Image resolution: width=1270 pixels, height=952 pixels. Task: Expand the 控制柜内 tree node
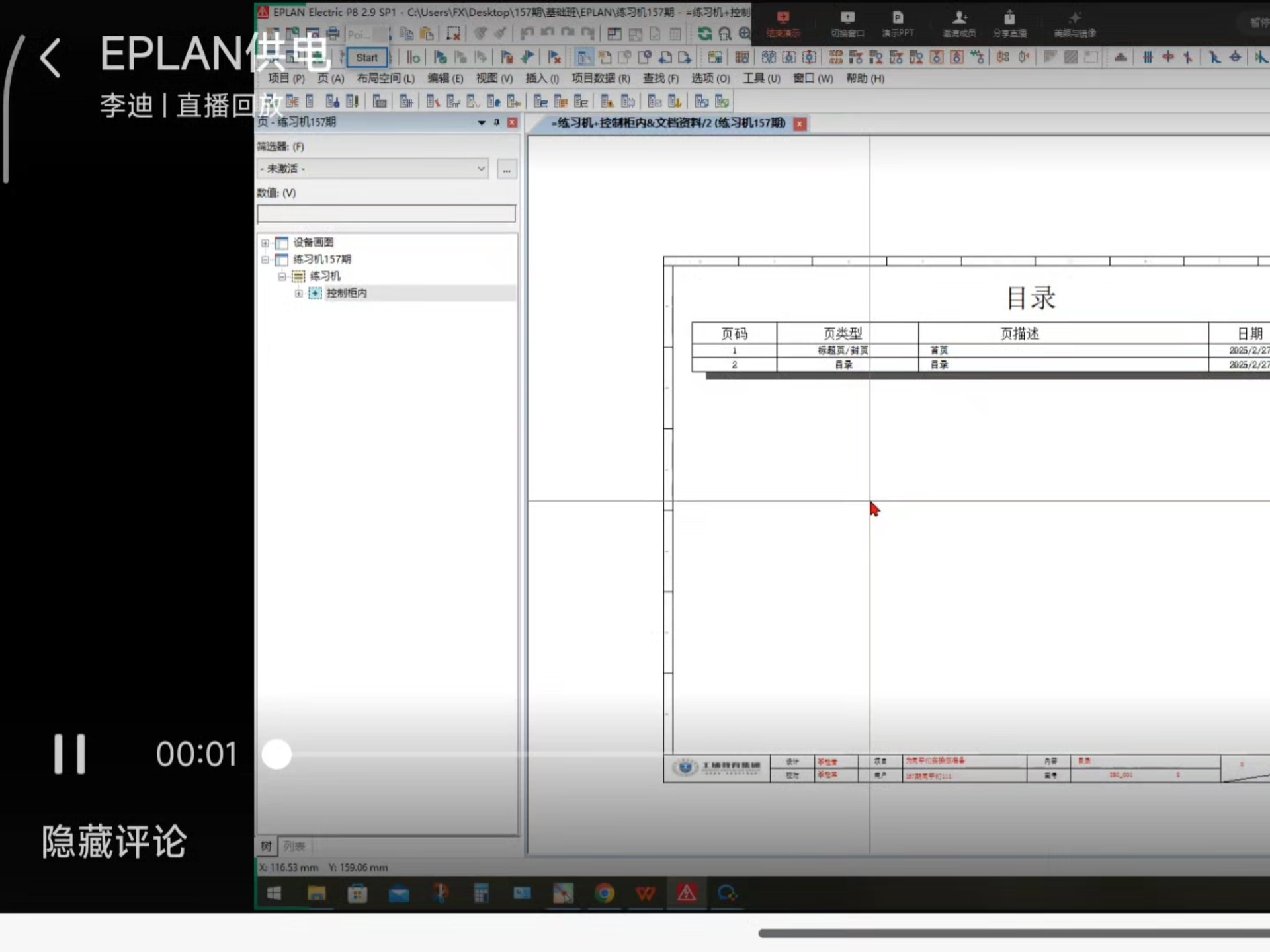coord(299,294)
